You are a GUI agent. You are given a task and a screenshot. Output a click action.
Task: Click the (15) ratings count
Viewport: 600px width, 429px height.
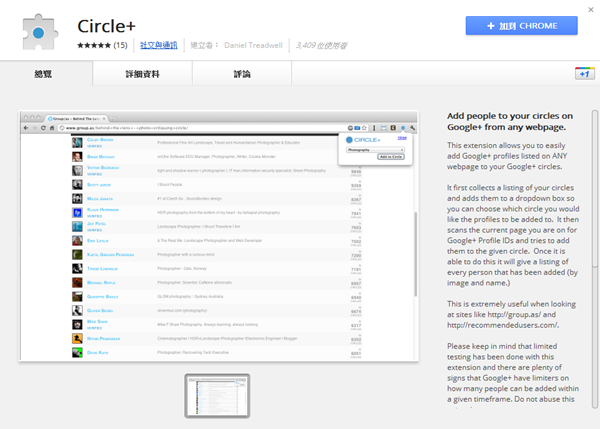point(120,45)
